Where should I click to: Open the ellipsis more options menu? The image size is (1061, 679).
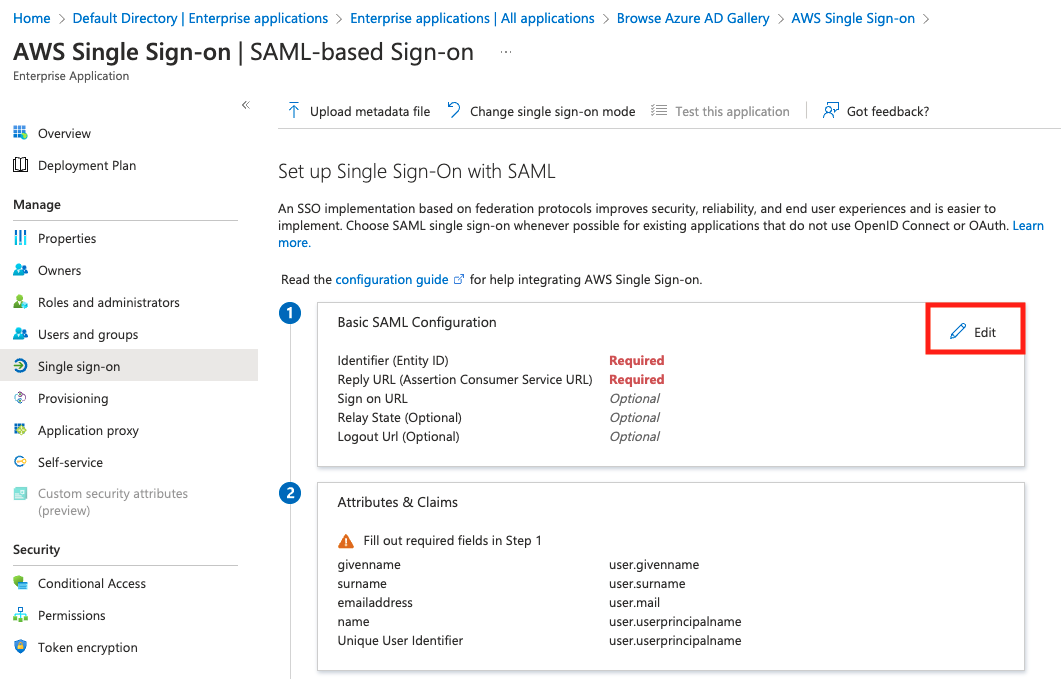click(506, 52)
